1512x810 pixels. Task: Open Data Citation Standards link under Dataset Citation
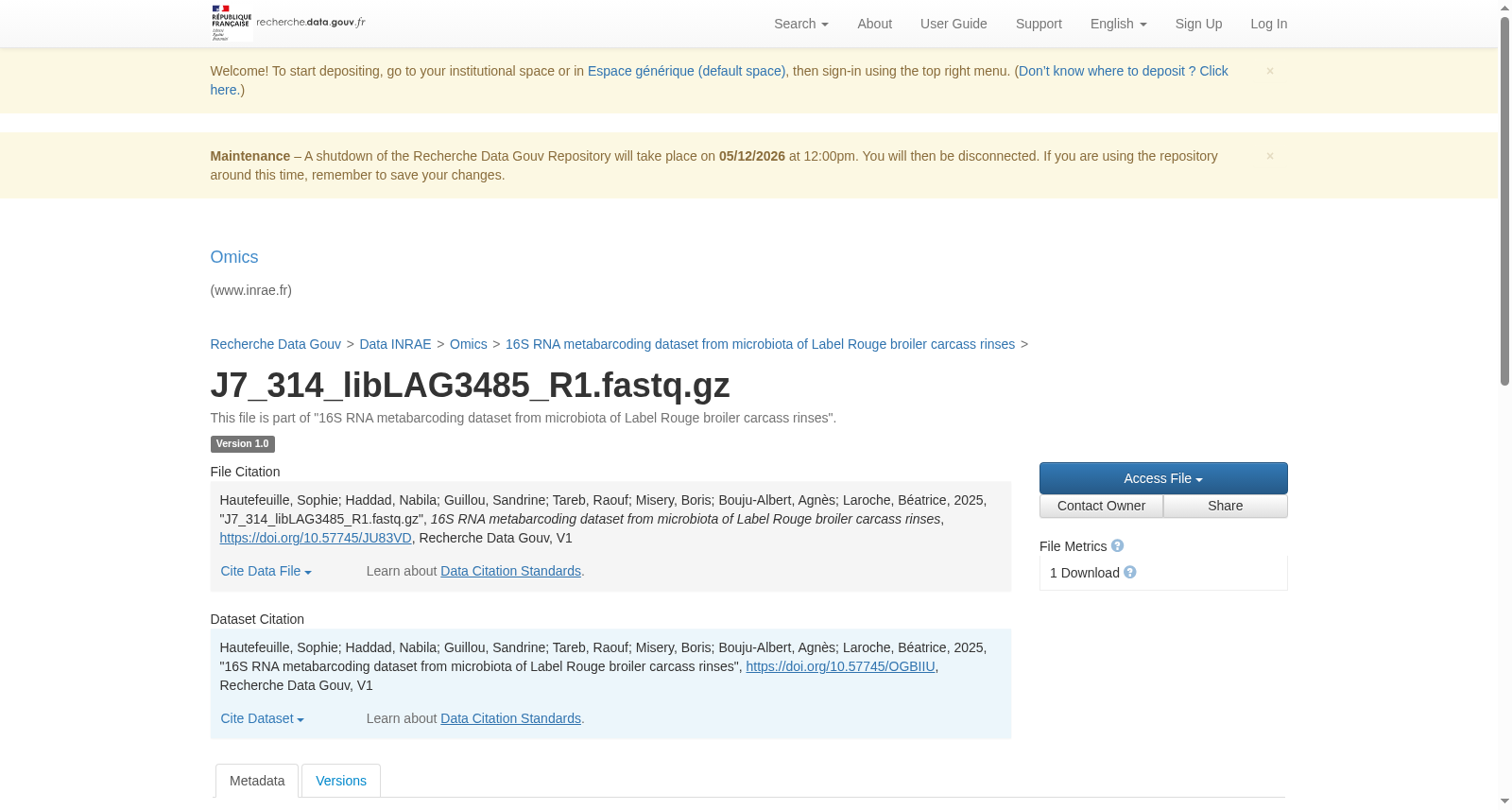click(x=510, y=718)
